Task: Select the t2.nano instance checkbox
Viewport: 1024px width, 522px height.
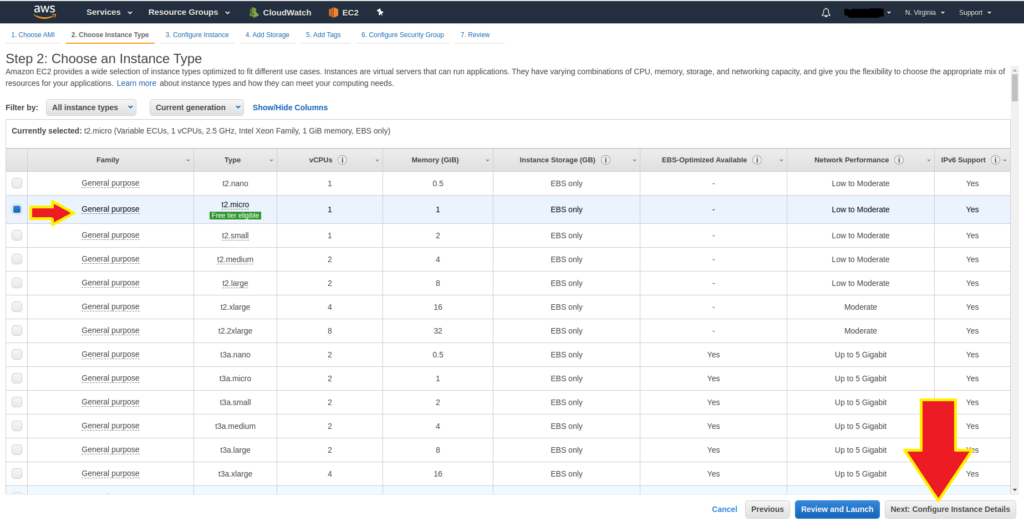Action: click(17, 183)
